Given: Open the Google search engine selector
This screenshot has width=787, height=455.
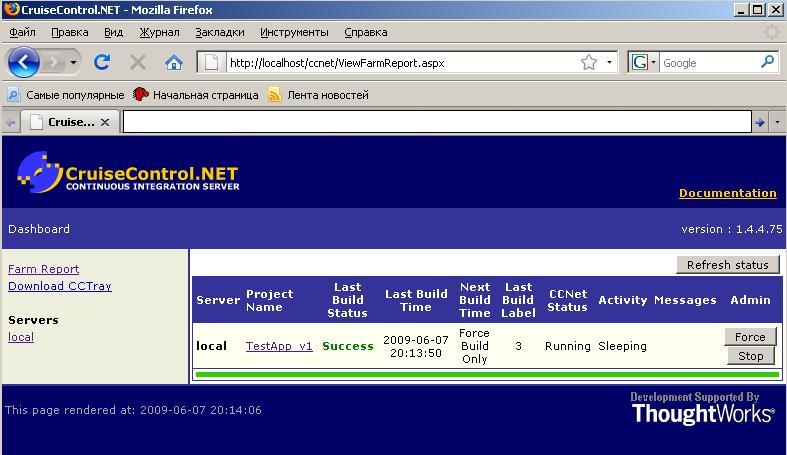Looking at the screenshot, I should [643, 63].
